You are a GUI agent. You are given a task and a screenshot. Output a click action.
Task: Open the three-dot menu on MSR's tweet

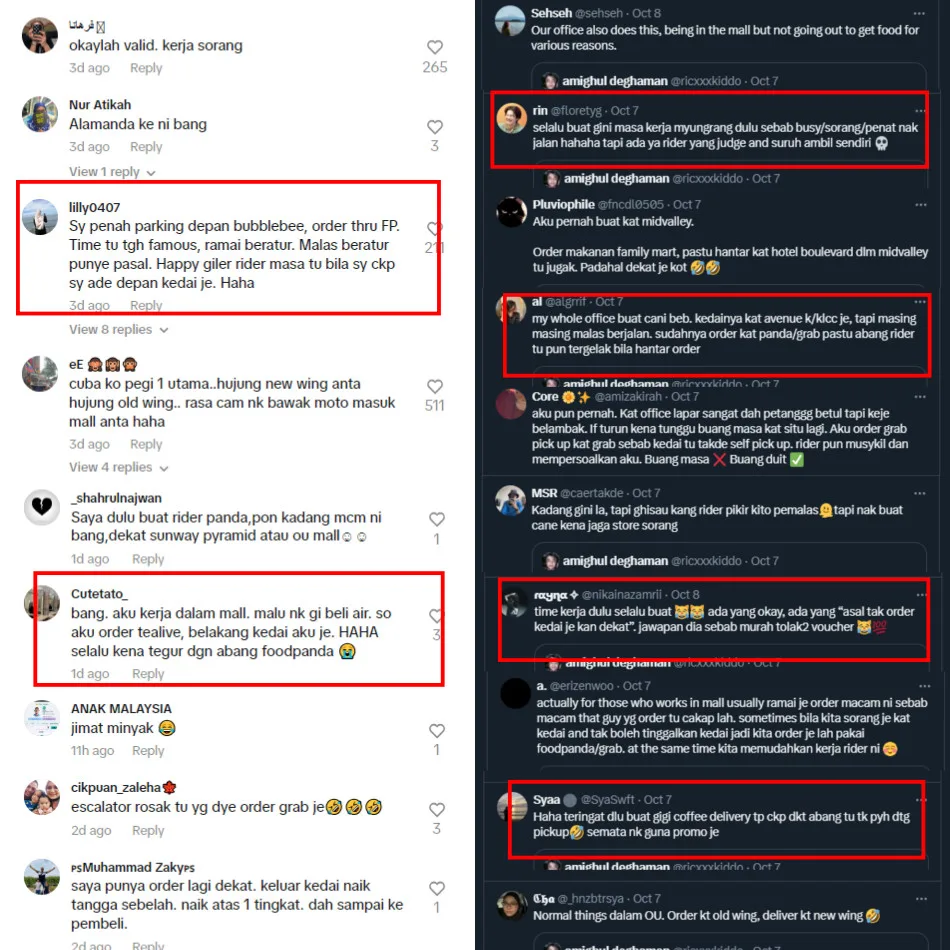920,493
